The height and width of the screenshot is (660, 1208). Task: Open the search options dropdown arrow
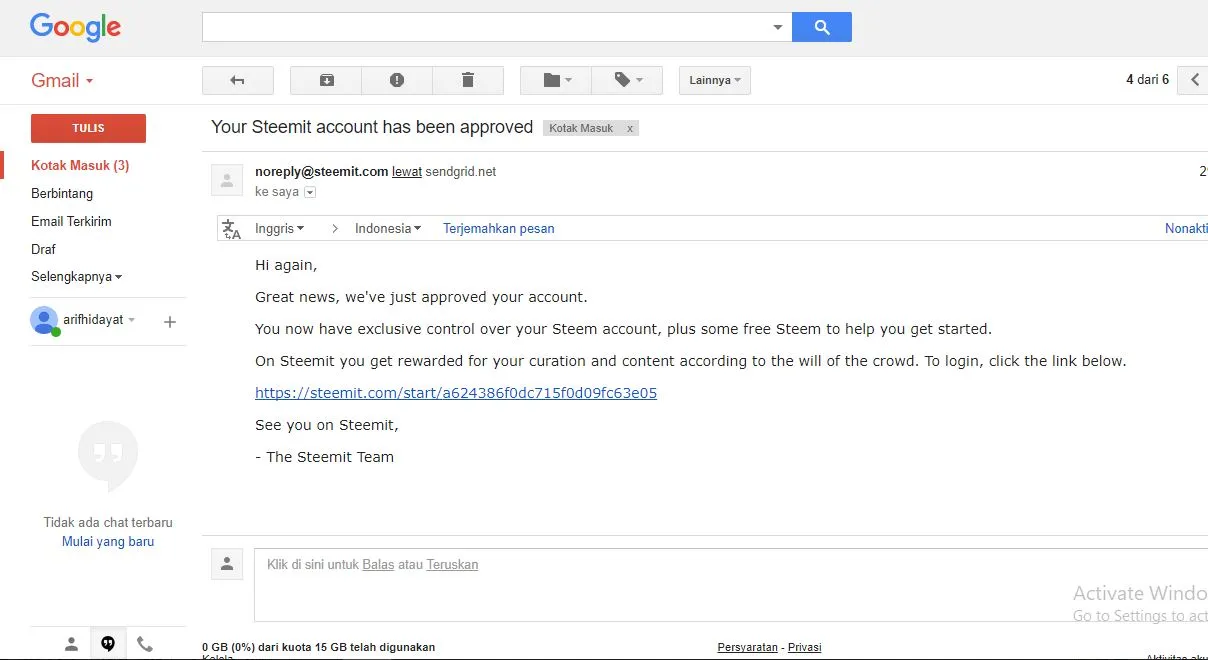coord(778,28)
